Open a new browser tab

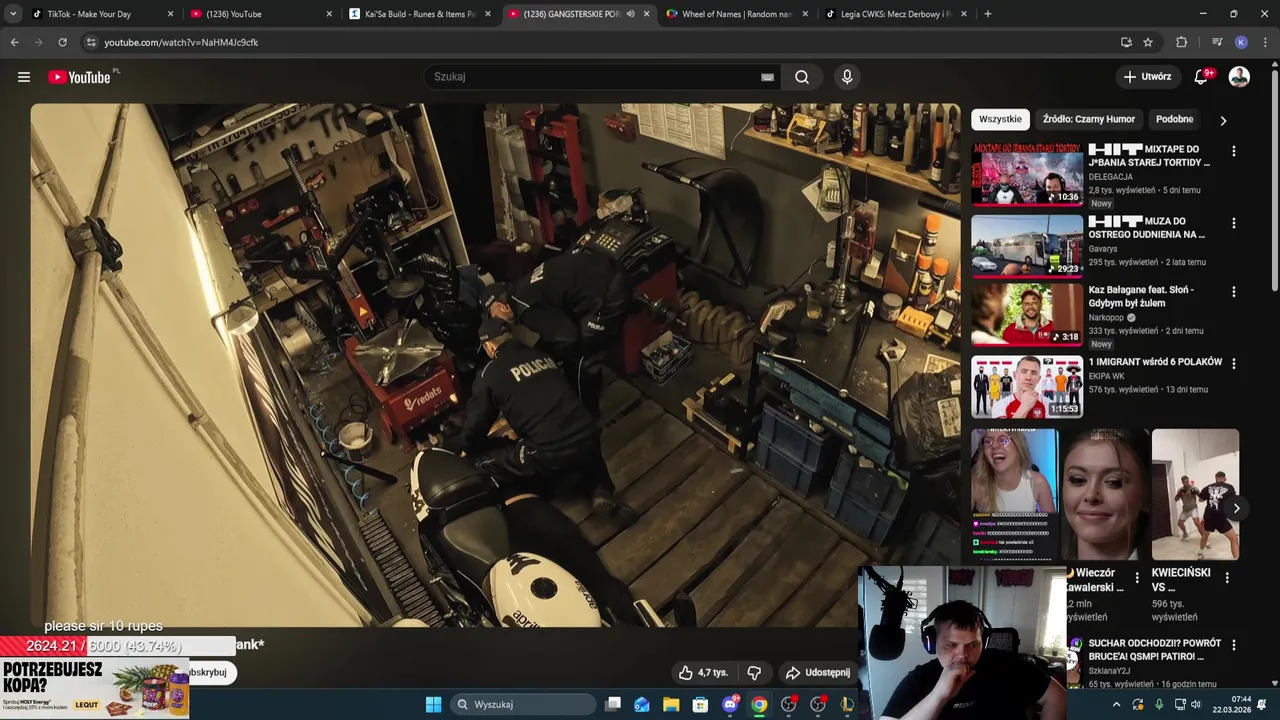pyautogui.click(x=987, y=14)
